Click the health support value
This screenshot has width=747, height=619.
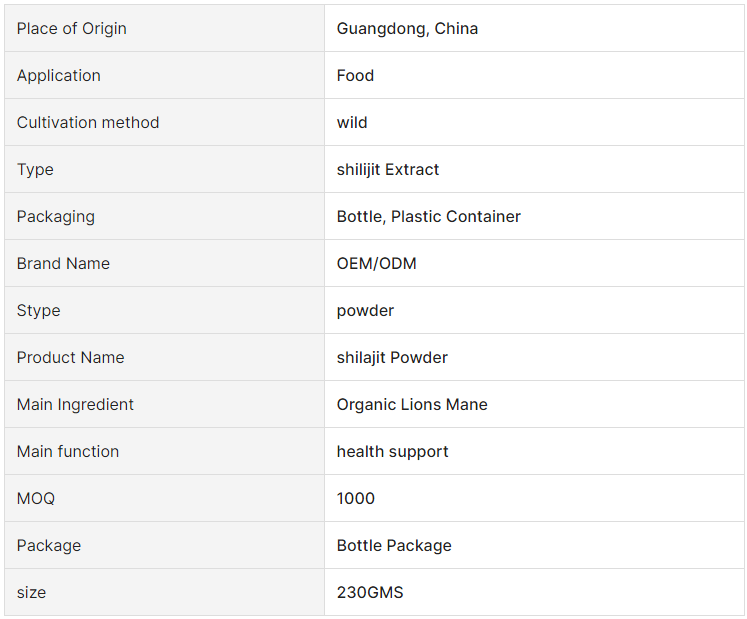393,452
